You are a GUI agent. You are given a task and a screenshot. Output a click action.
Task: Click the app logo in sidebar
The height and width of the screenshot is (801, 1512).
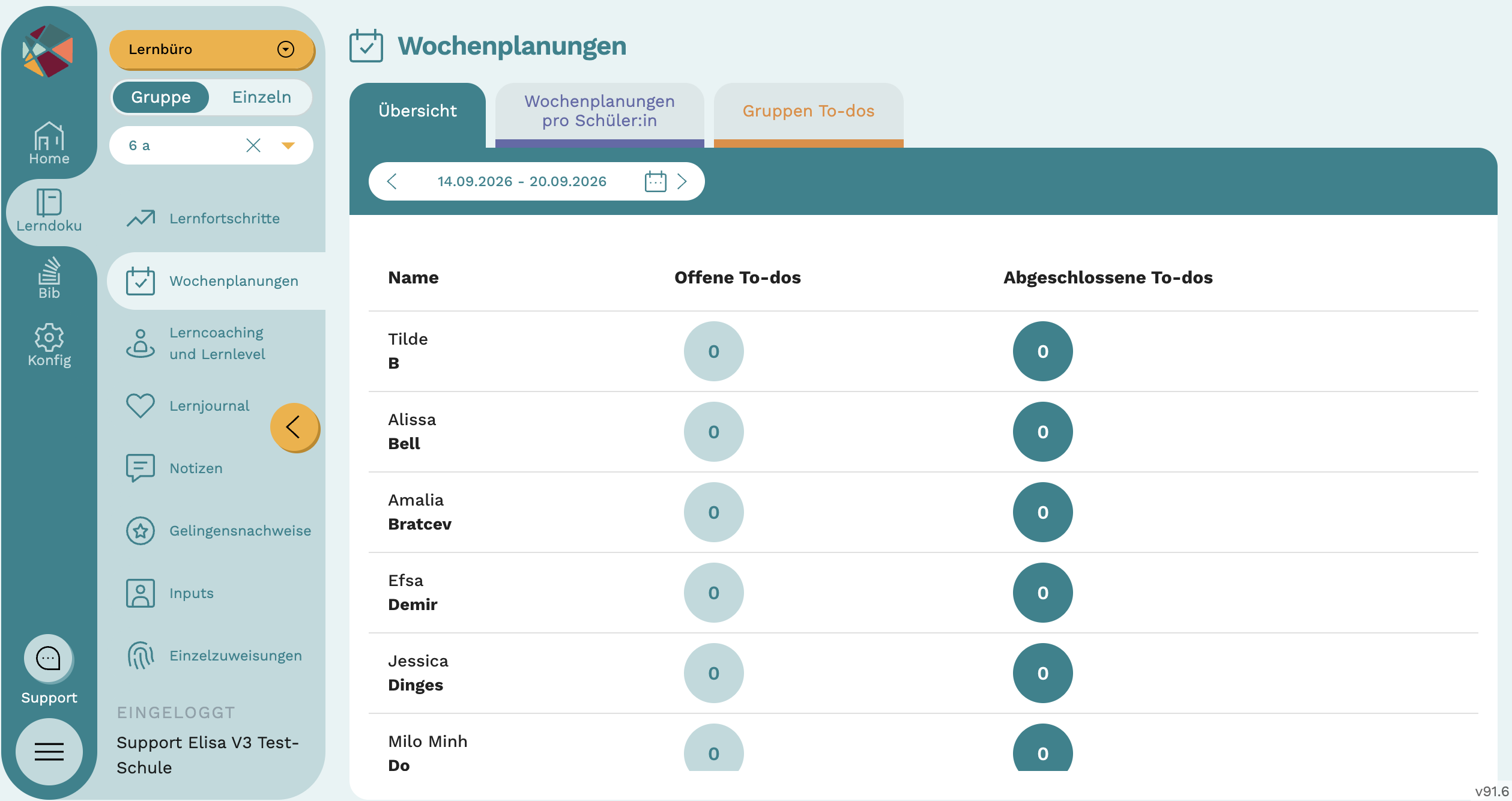pyautogui.click(x=48, y=50)
